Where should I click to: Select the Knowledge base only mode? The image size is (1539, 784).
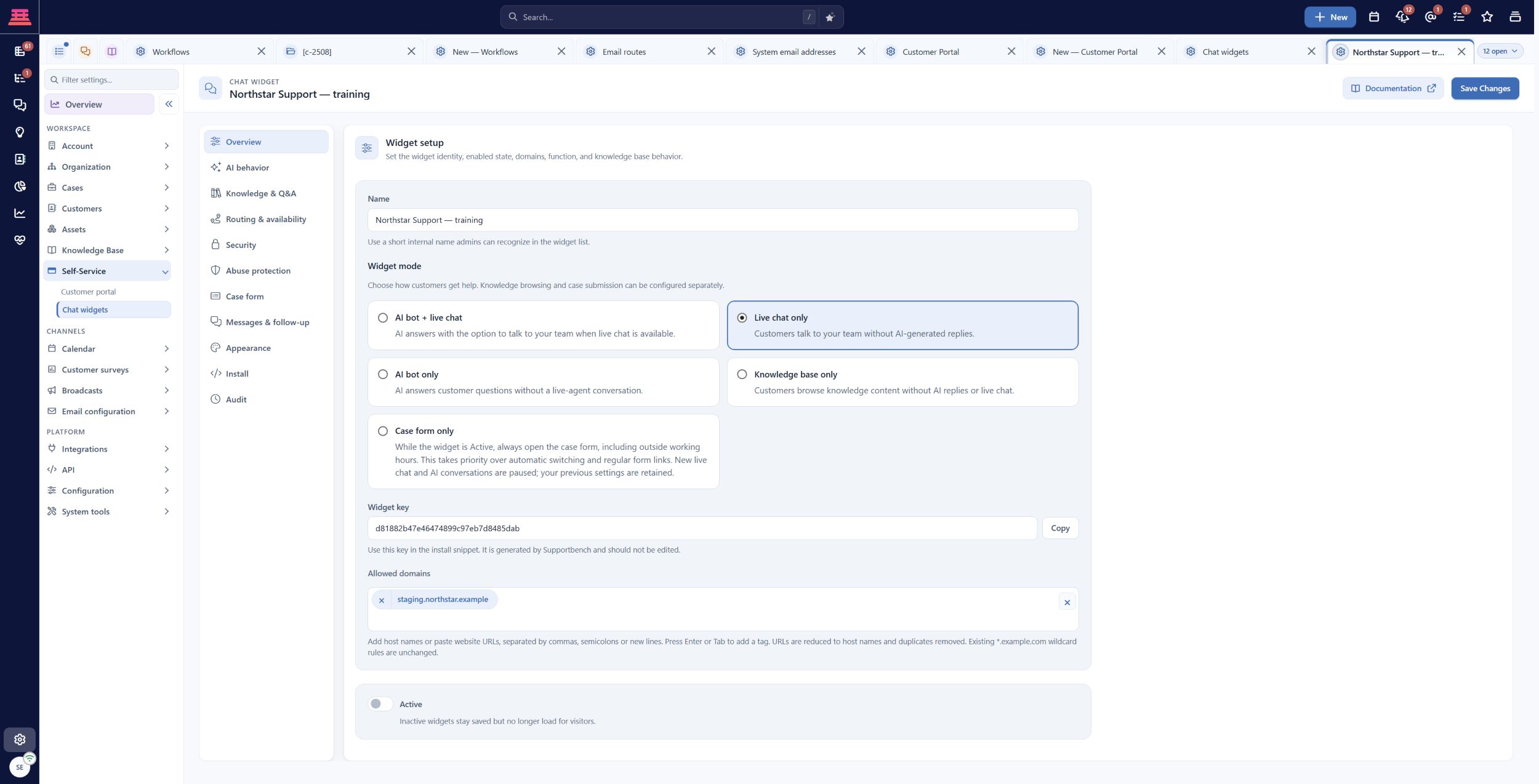[x=902, y=382]
